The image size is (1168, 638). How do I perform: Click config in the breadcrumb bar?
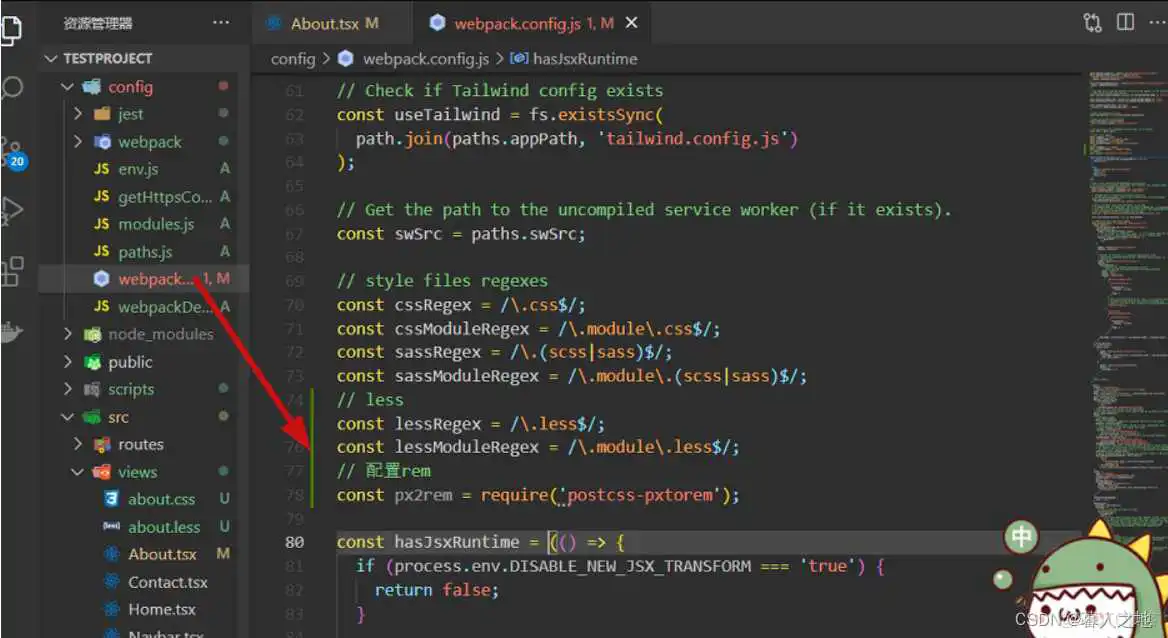coord(293,58)
